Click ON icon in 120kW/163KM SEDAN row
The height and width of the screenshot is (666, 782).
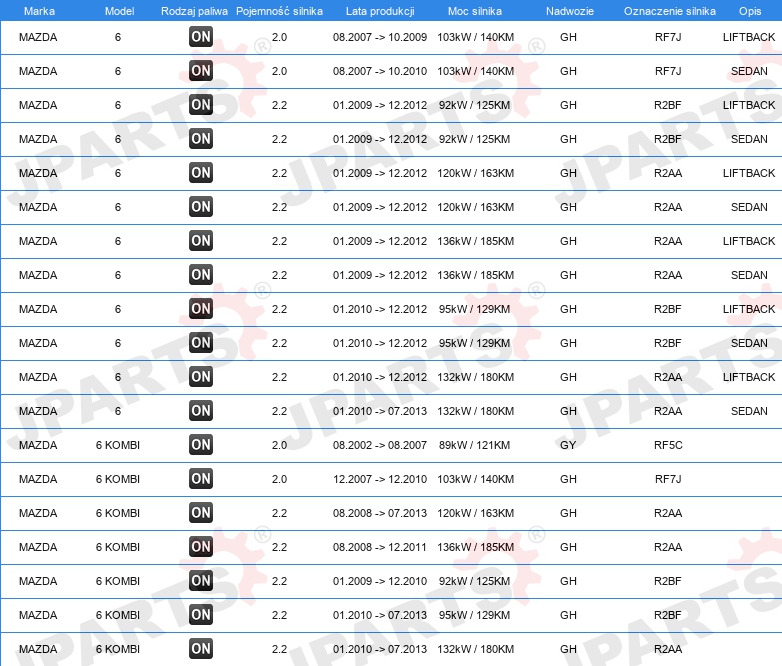click(x=201, y=207)
